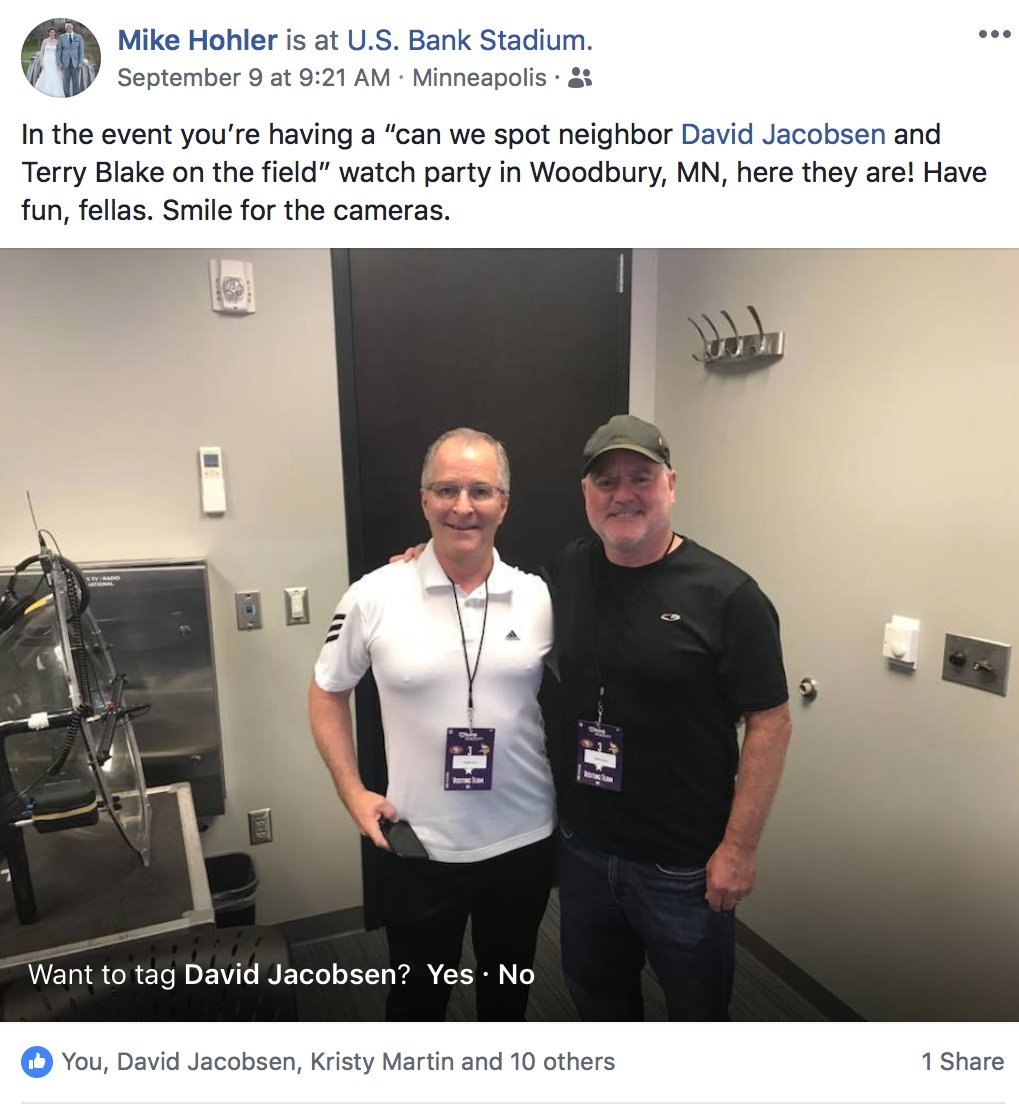Open Mike Hohler's profile picture
Screen dimensions: 1019x1104
point(61,58)
